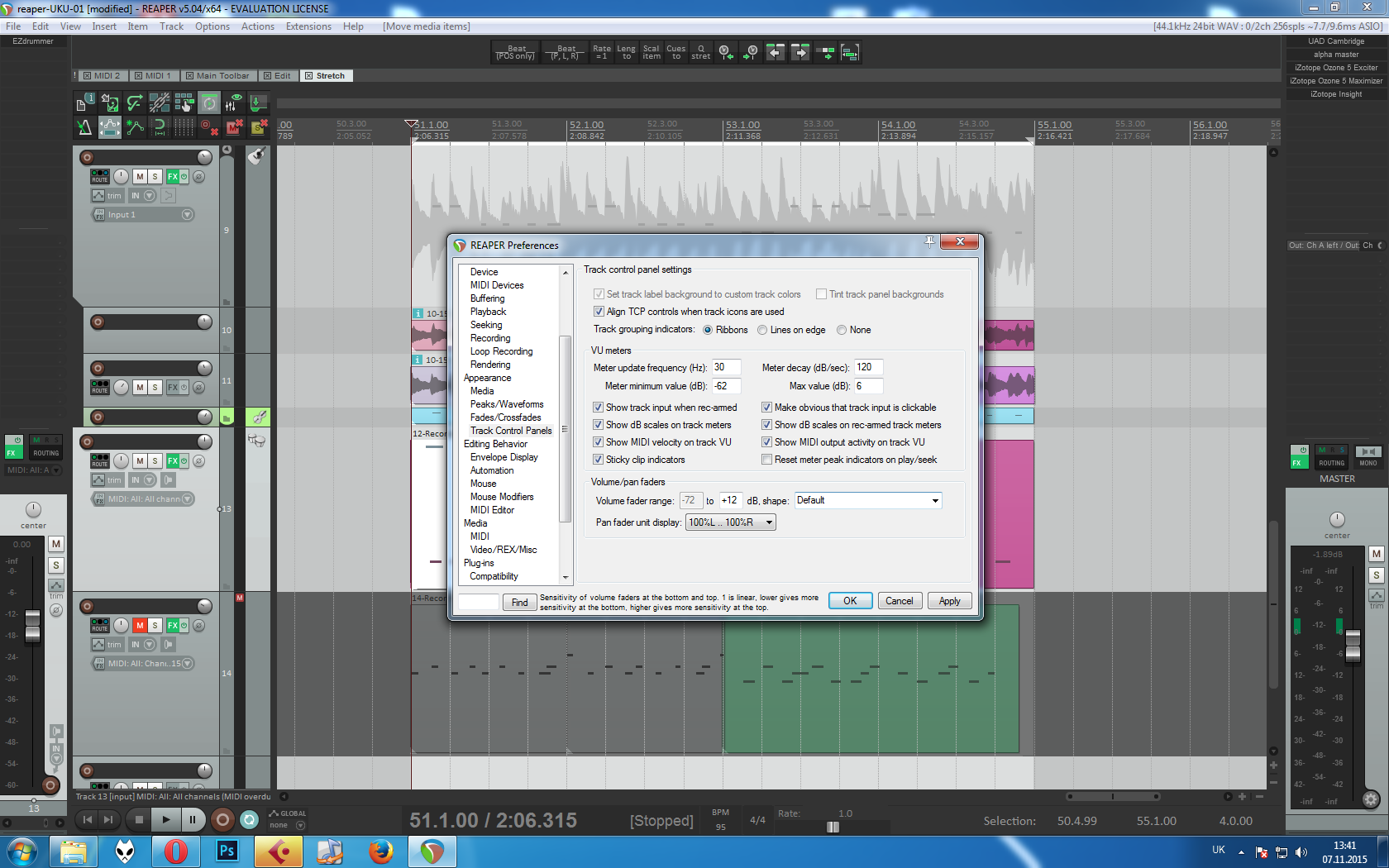This screenshot has width=1389, height=868.
Task: Open Opera browser from the taskbar
Action: [175, 851]
